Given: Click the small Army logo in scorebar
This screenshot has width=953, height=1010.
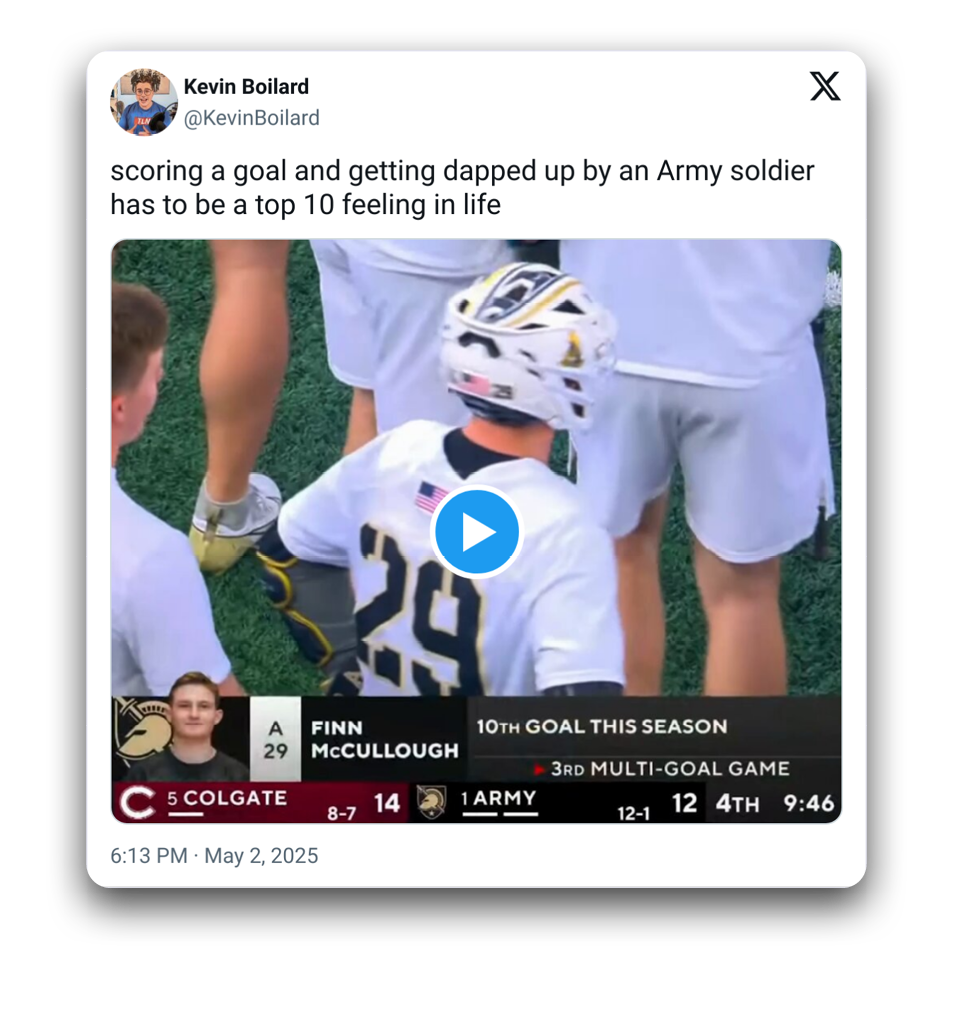Looking at the screenshot, I should (x=431, y=803).
